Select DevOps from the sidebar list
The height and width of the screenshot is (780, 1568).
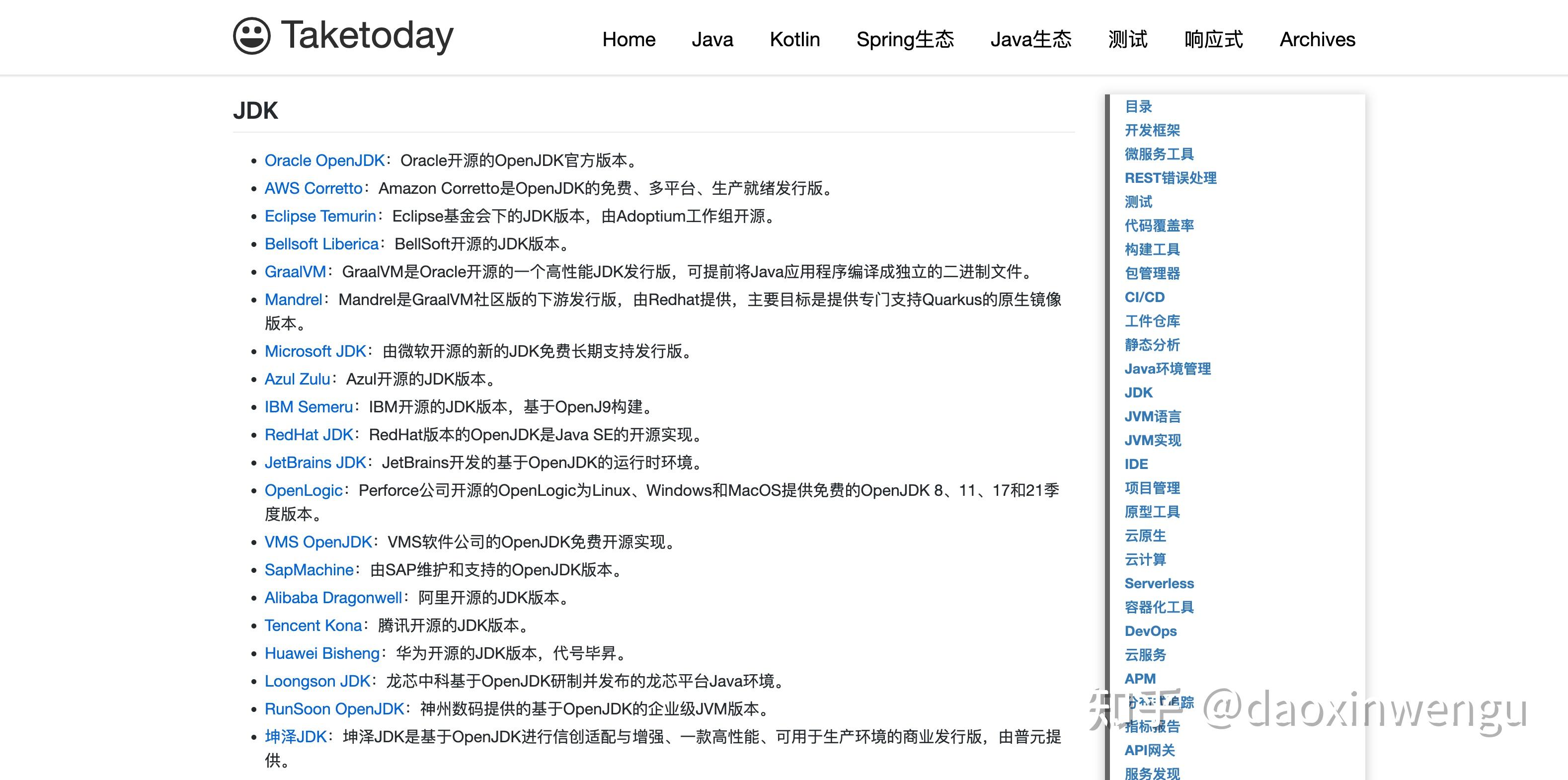coord(1151,631)
